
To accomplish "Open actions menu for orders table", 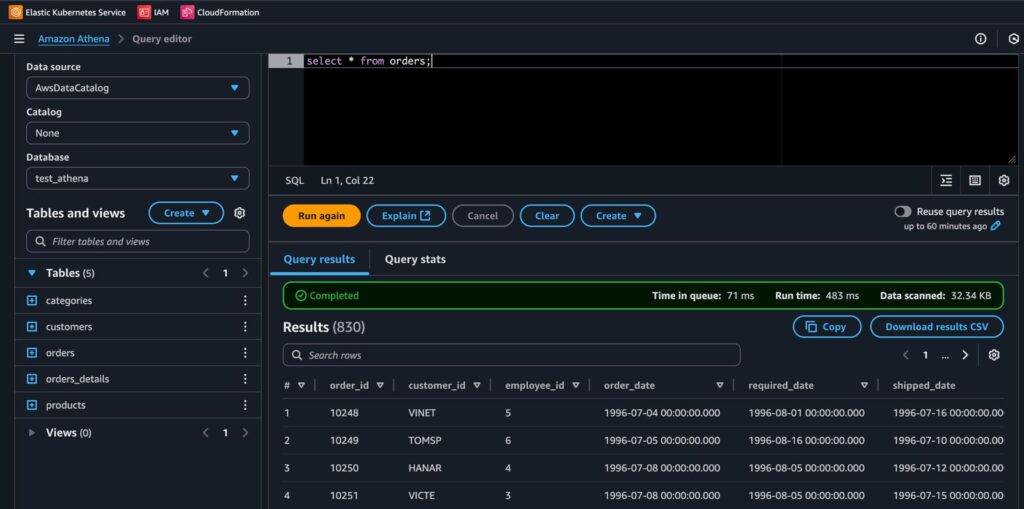I will point(245,353).
